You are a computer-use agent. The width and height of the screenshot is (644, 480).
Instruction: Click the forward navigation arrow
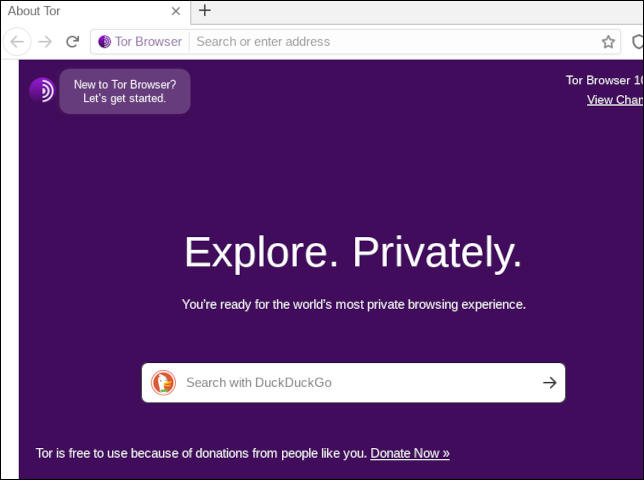pos(45,41)
